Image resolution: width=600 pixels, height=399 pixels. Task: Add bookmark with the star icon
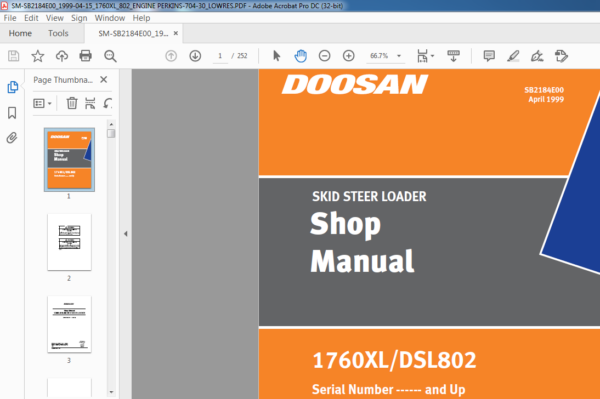(x=38, y=56)
